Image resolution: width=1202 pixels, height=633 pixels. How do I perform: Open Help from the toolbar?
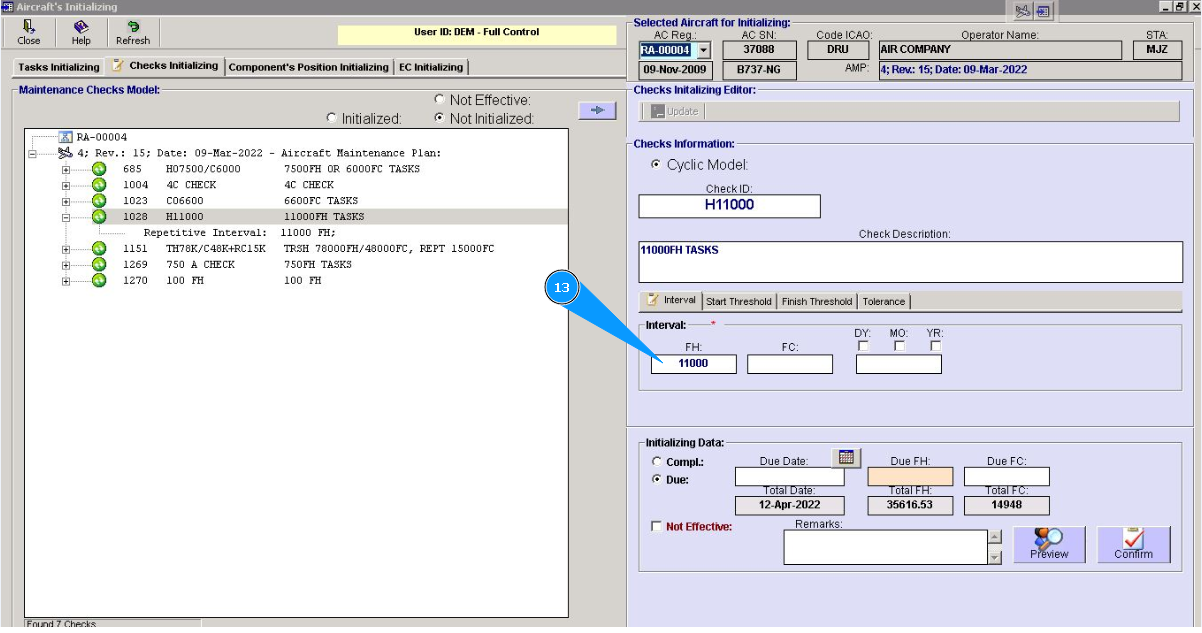(x=81, y=33)
